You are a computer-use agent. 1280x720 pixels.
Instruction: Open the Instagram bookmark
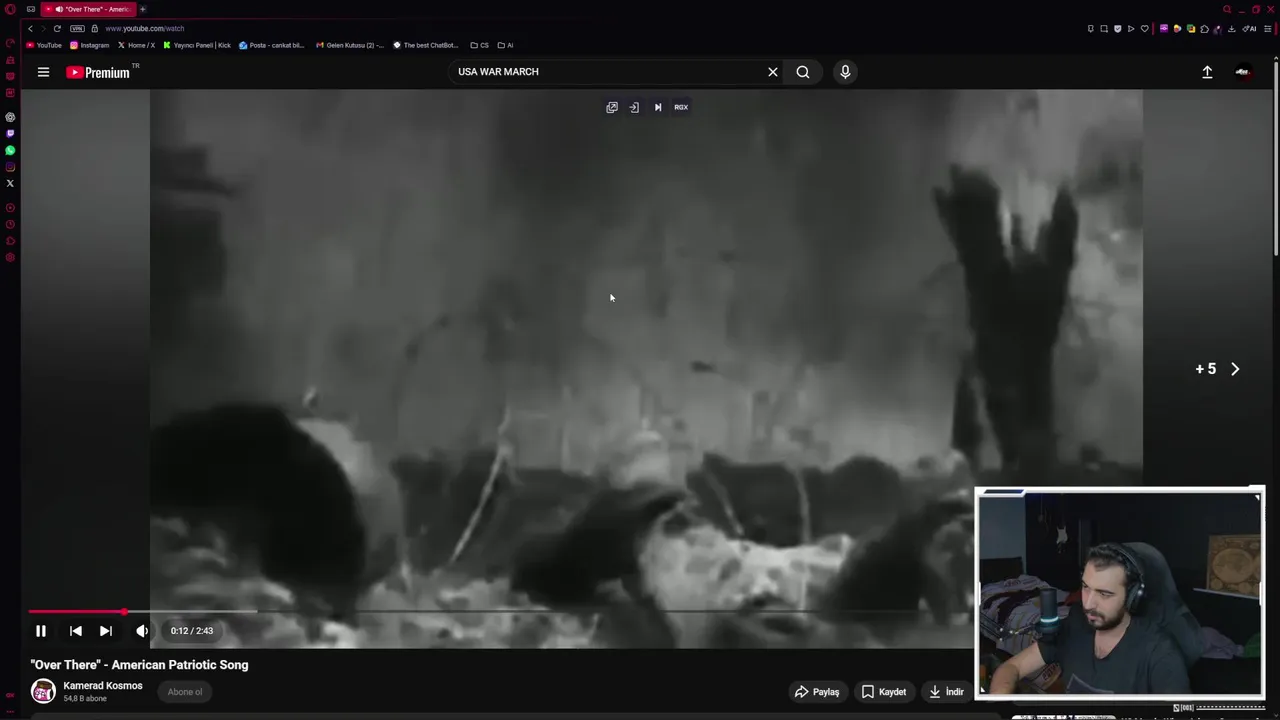click(x=90, y=45)
